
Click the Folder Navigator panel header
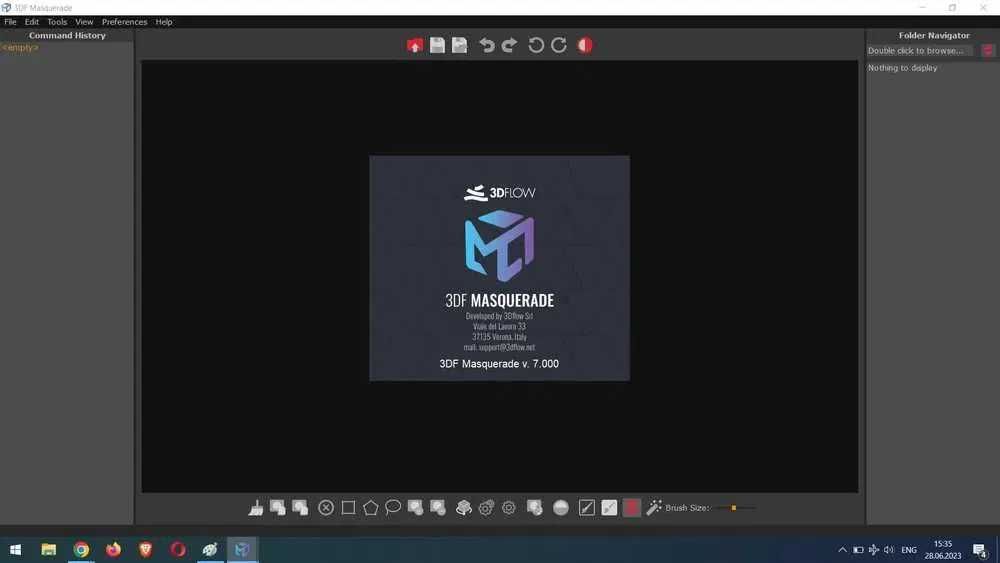[x=934, y=35]
